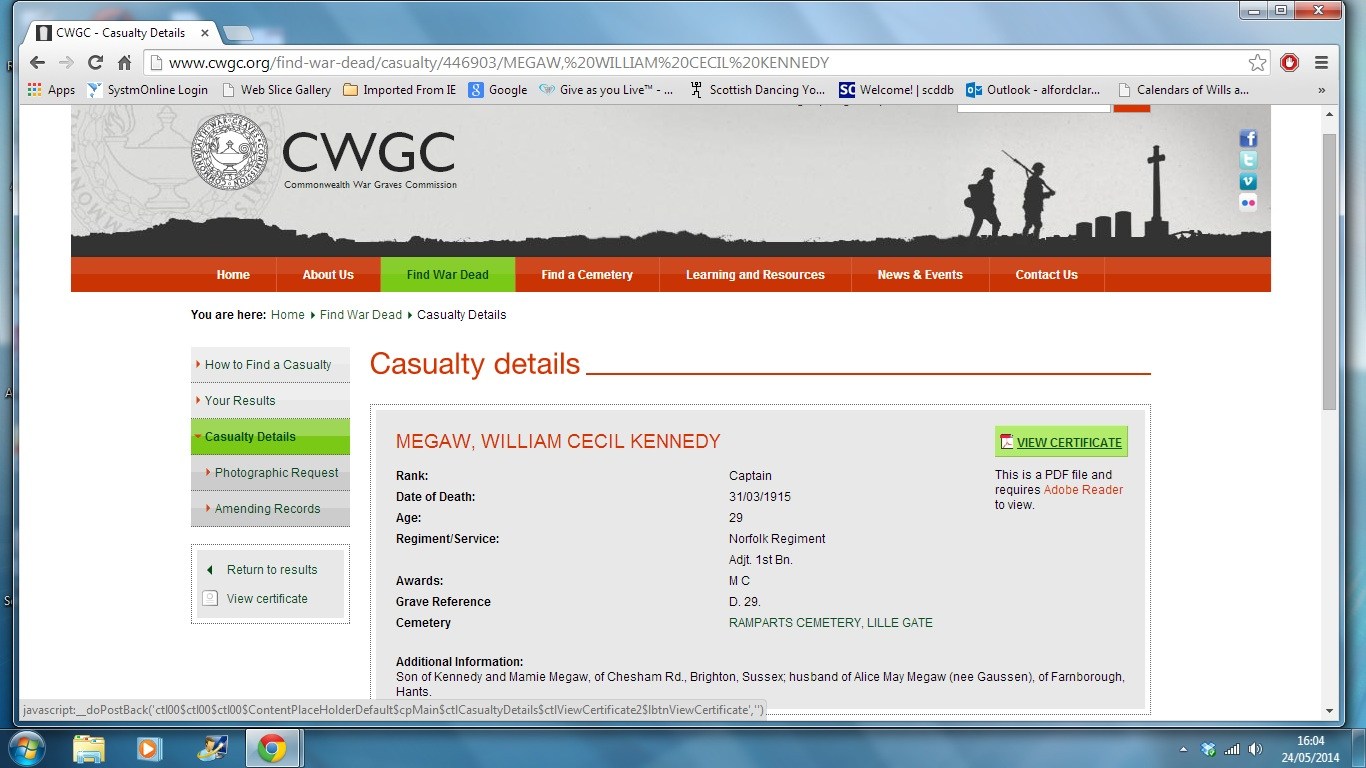The height and width of the screenshot is (768, 1366).
Task: Show hidden system tray icons
Action: [1183, 748]
